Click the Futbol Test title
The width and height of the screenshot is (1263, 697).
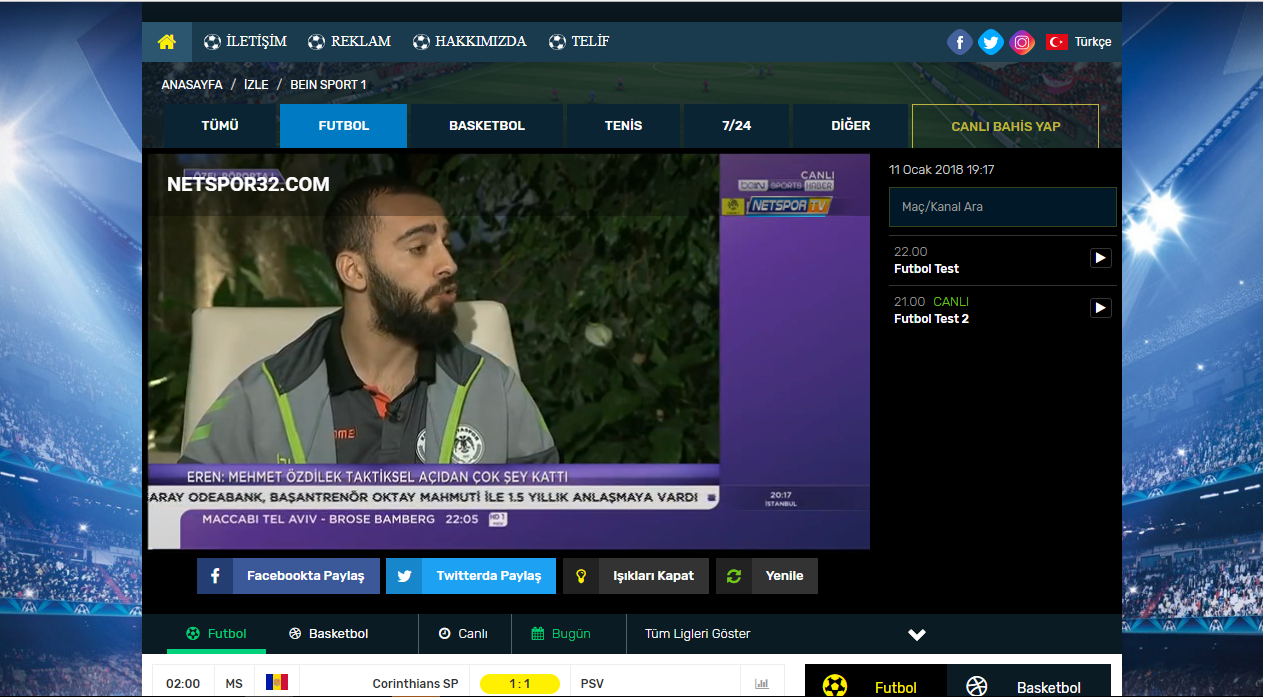(x=926, y=269)
